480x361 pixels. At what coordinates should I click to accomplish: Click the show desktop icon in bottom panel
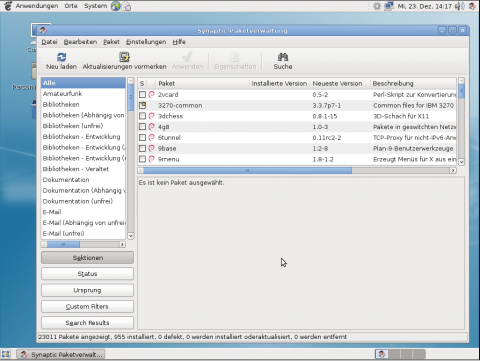(6, 354)
